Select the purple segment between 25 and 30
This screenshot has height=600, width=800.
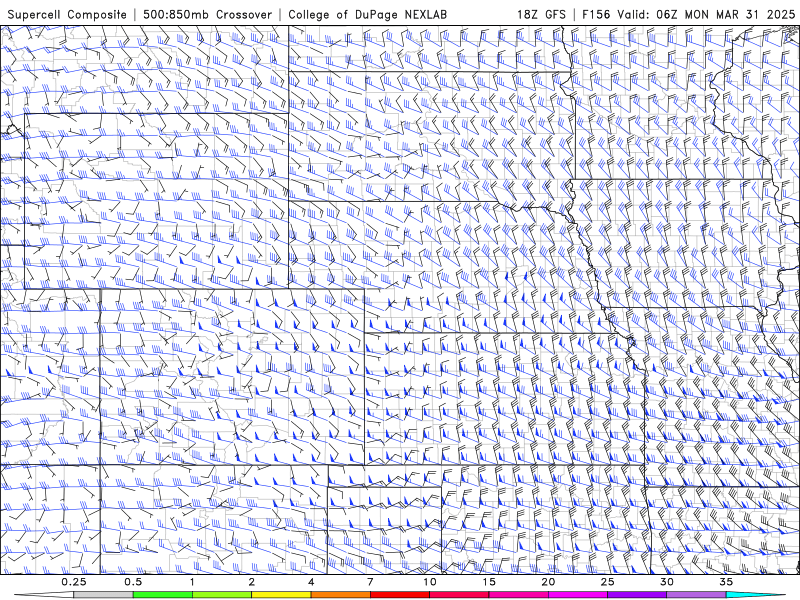[x=637, y=595]
